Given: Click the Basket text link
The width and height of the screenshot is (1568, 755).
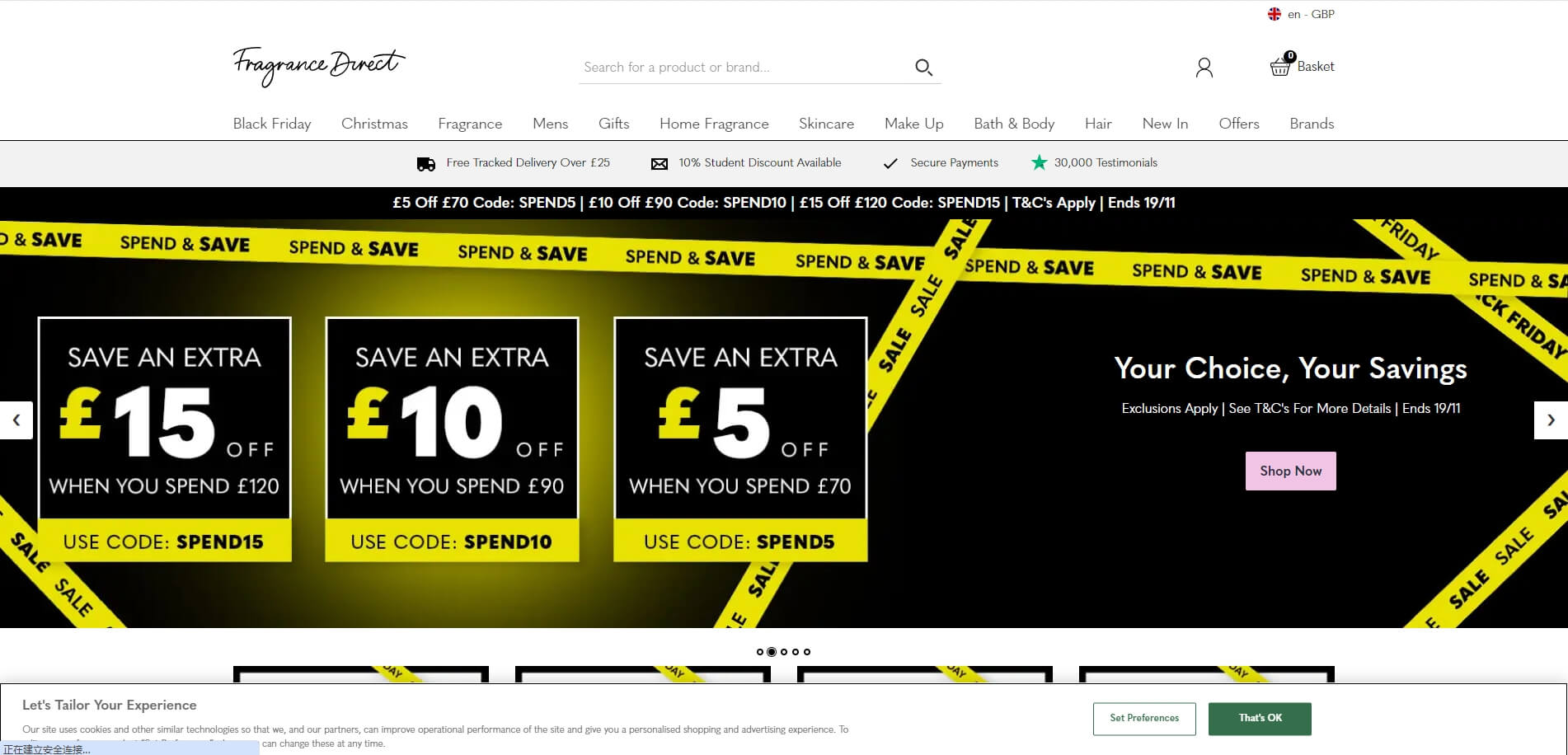Looking at the screenshot, I should (1316, 67).
